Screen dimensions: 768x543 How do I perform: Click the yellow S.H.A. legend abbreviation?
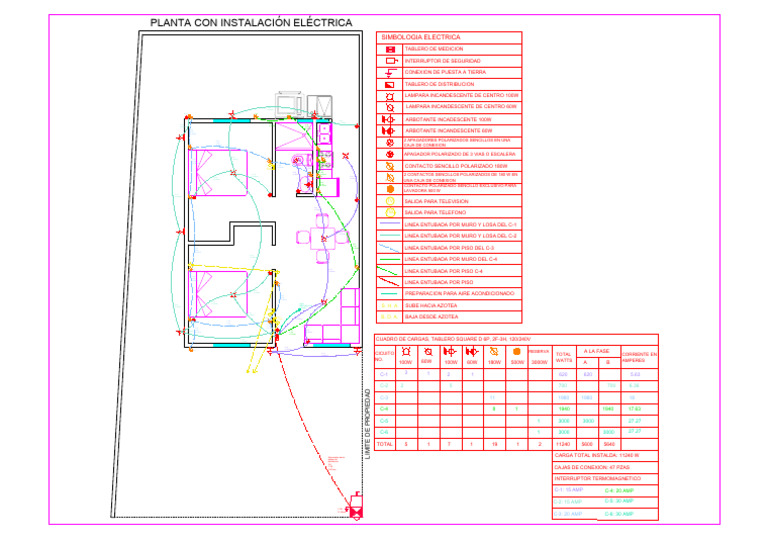390,306
